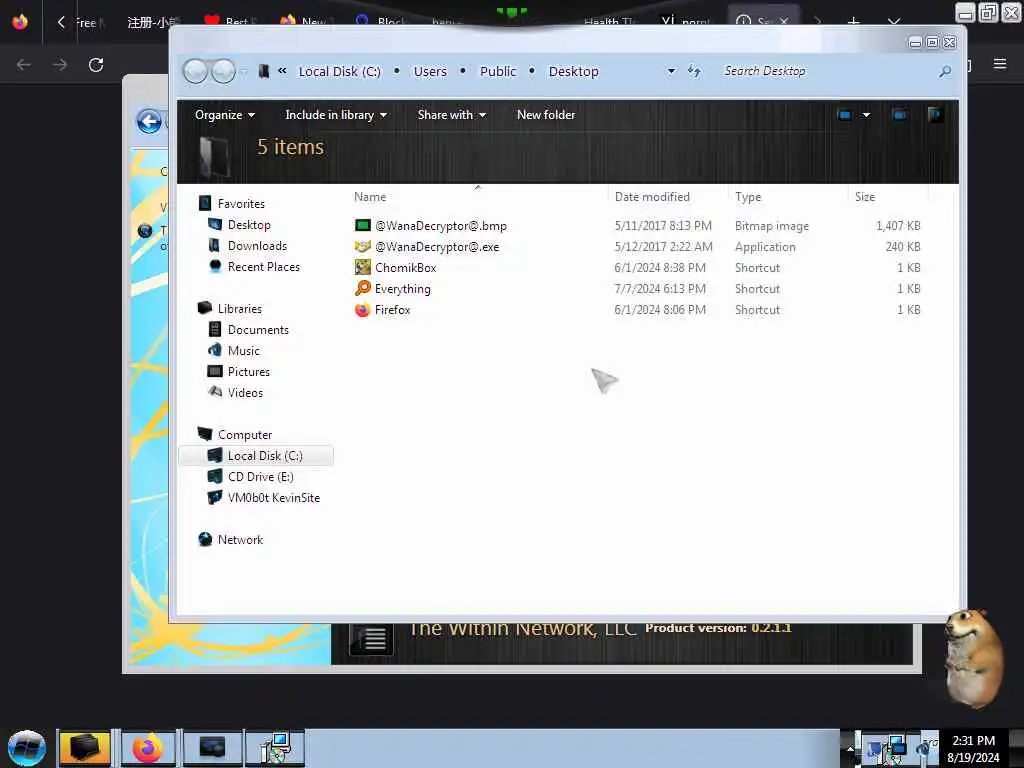Click the refresh icon in Explorer address bar
1024x768 pixels.
[694, 71]
